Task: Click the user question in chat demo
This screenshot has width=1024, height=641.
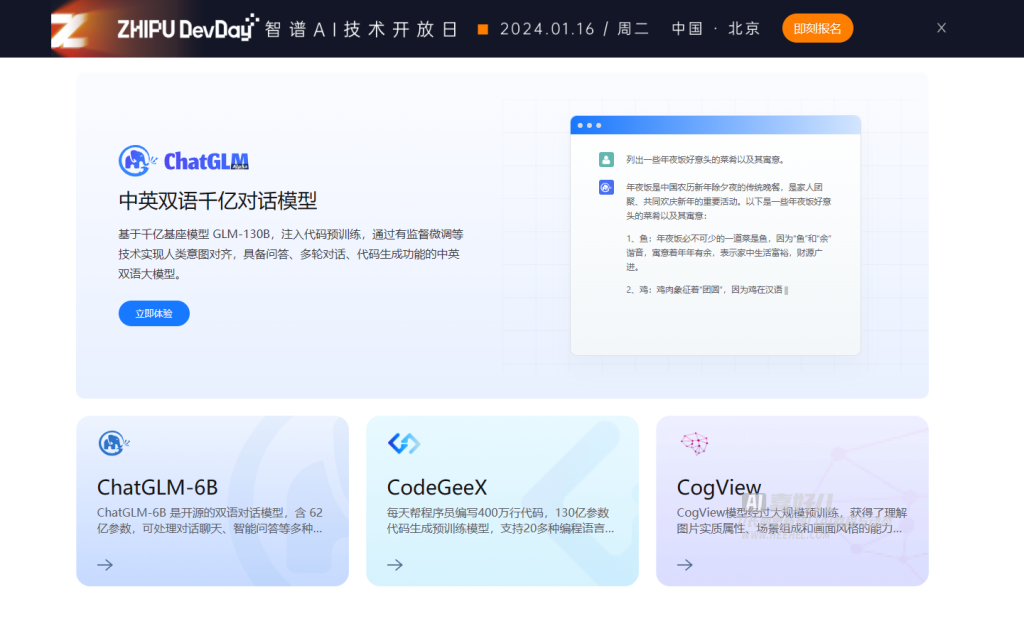Action: coord(705,159)
